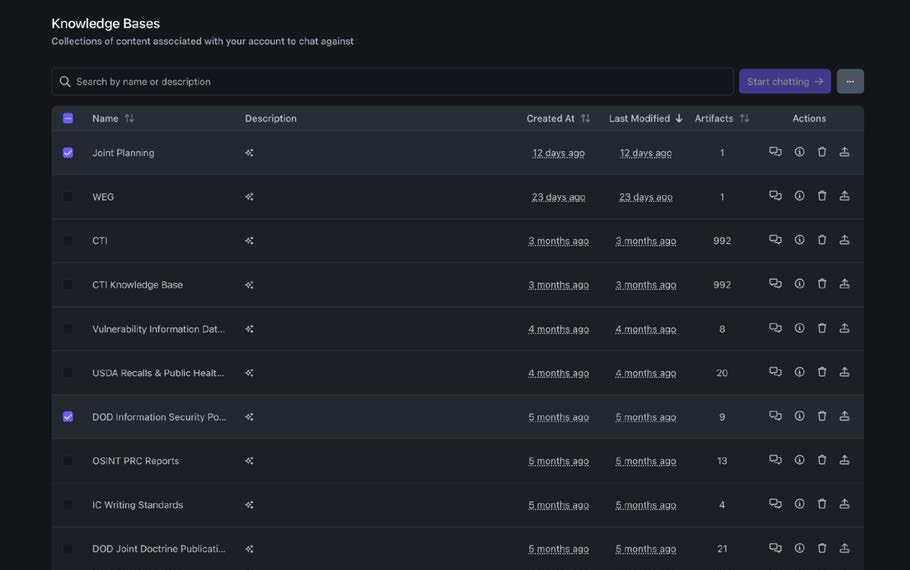Check the WEG row checkbox
The width and height of the screenshot is (910, 570).
click(x=68, y=197)
